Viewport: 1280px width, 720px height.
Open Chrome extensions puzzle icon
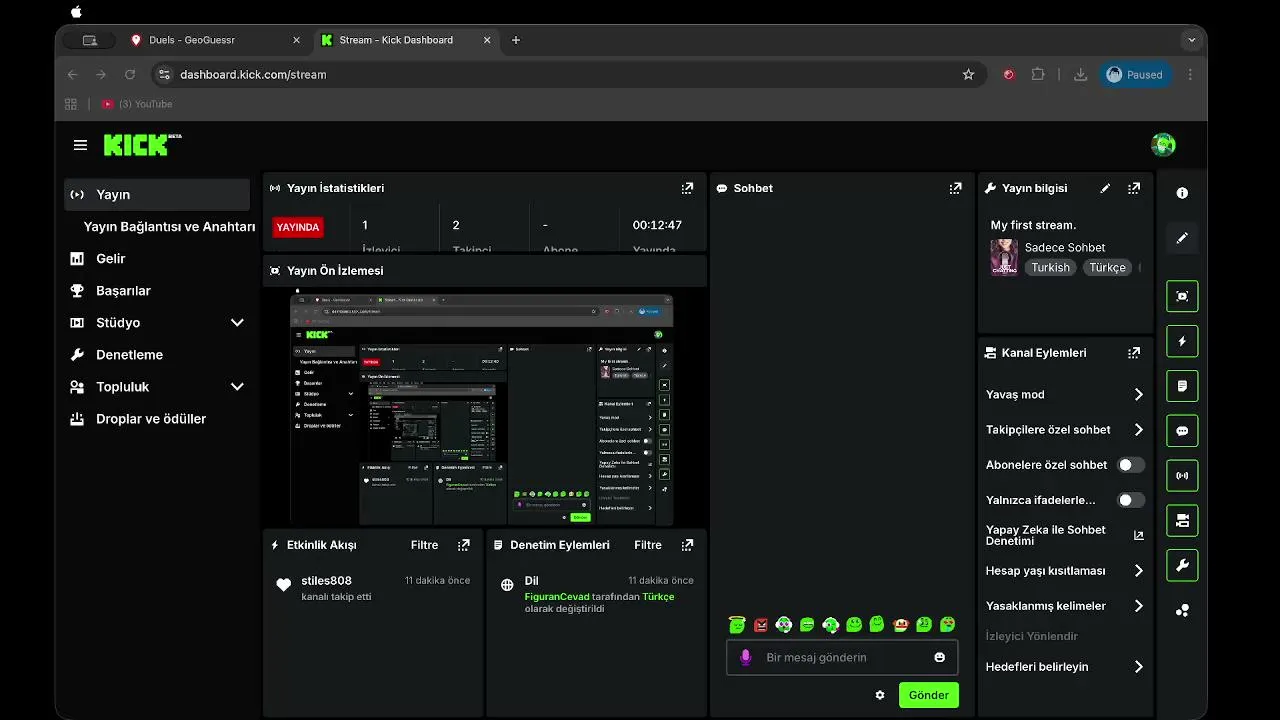pos(1038,74)
